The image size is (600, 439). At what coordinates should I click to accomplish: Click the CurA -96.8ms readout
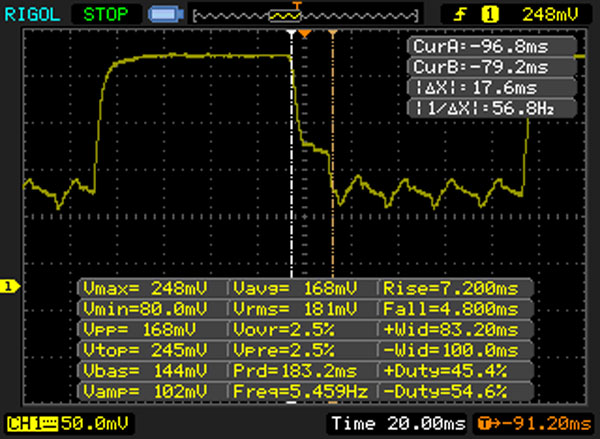pos(492,46)
